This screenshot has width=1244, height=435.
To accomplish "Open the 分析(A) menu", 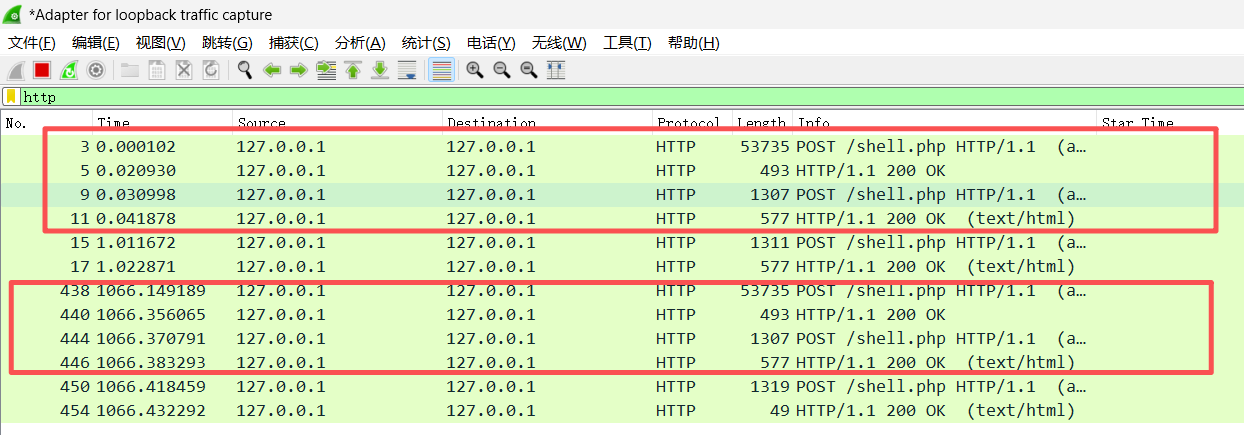I will point(360,43).
